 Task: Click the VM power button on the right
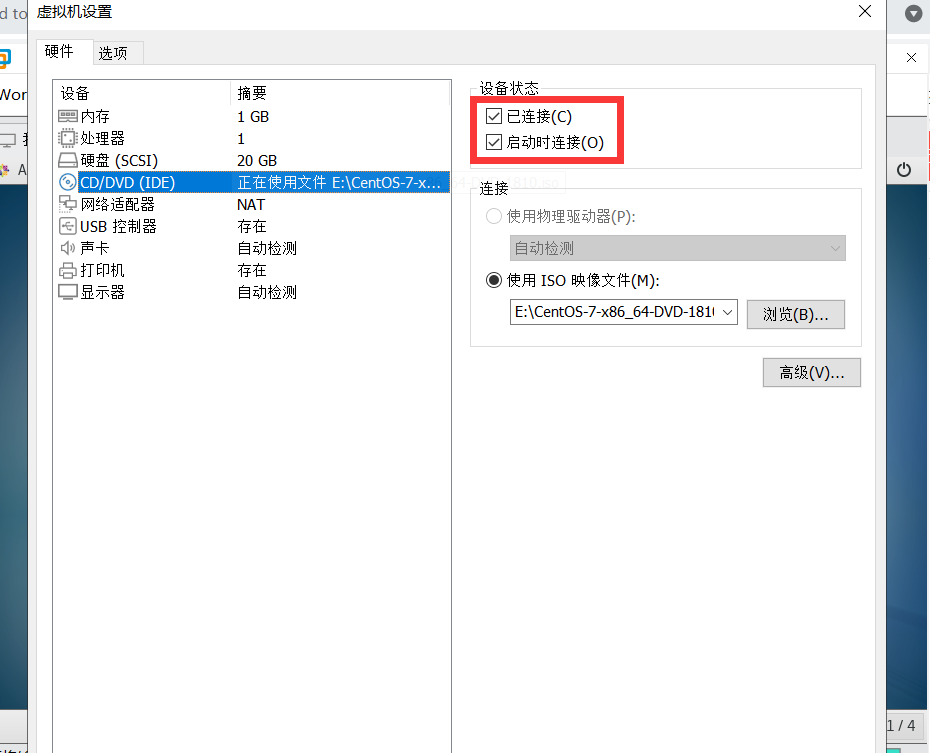pos(904,170)
